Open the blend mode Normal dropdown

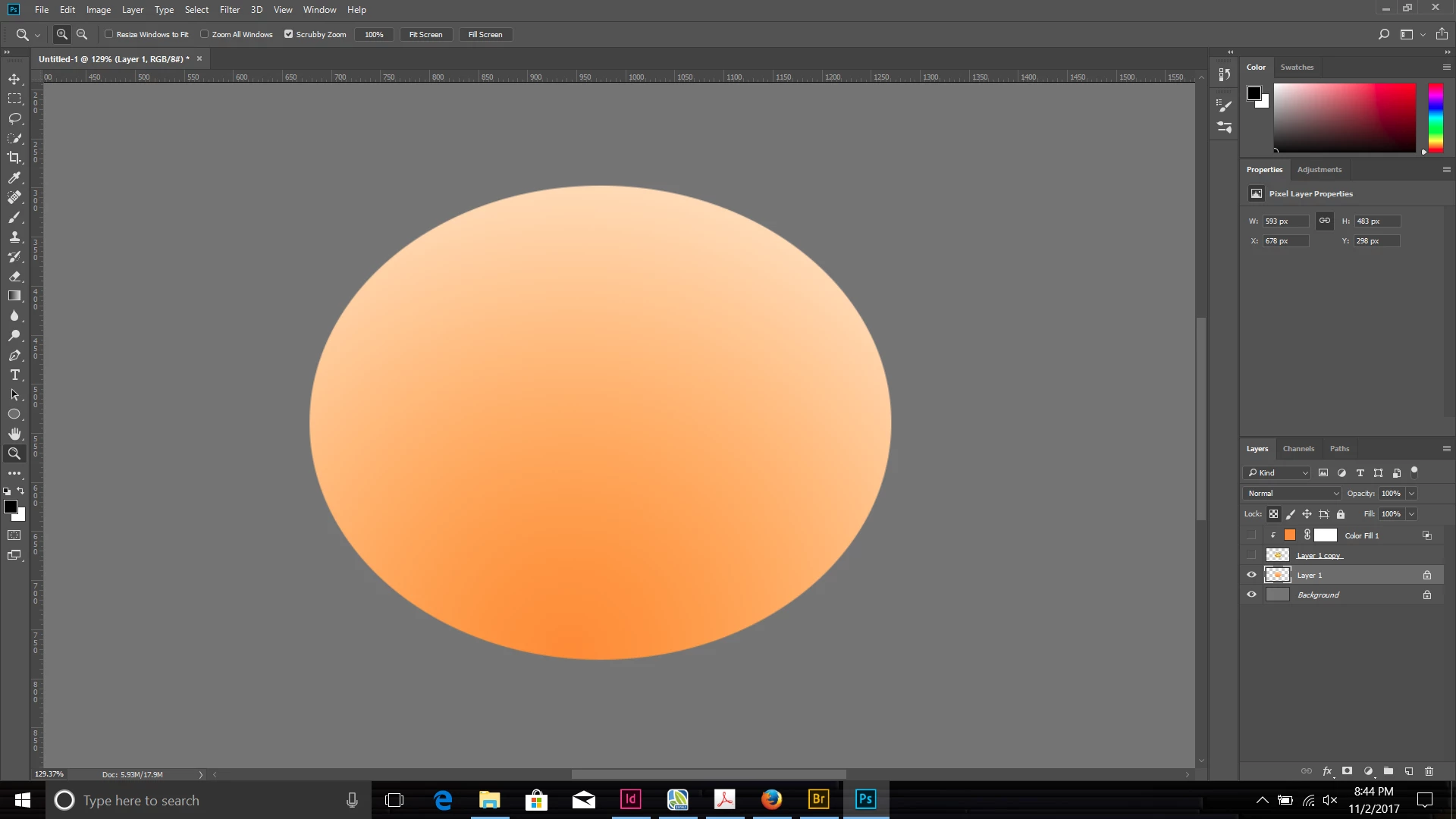1292,494
